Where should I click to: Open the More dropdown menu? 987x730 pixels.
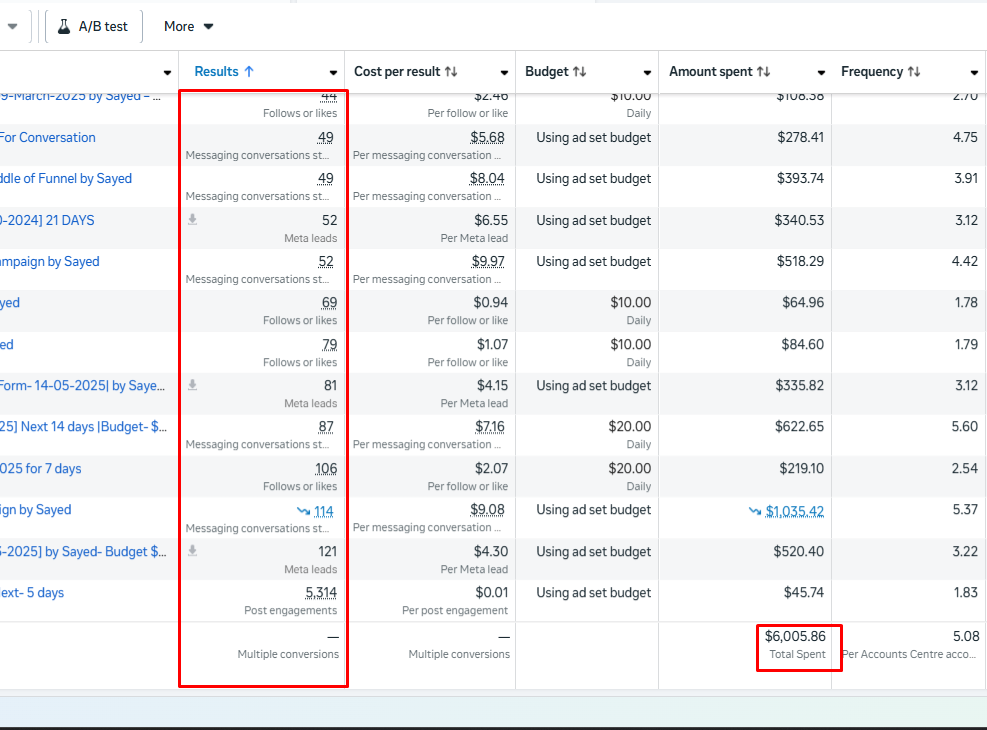pos(189,26)
